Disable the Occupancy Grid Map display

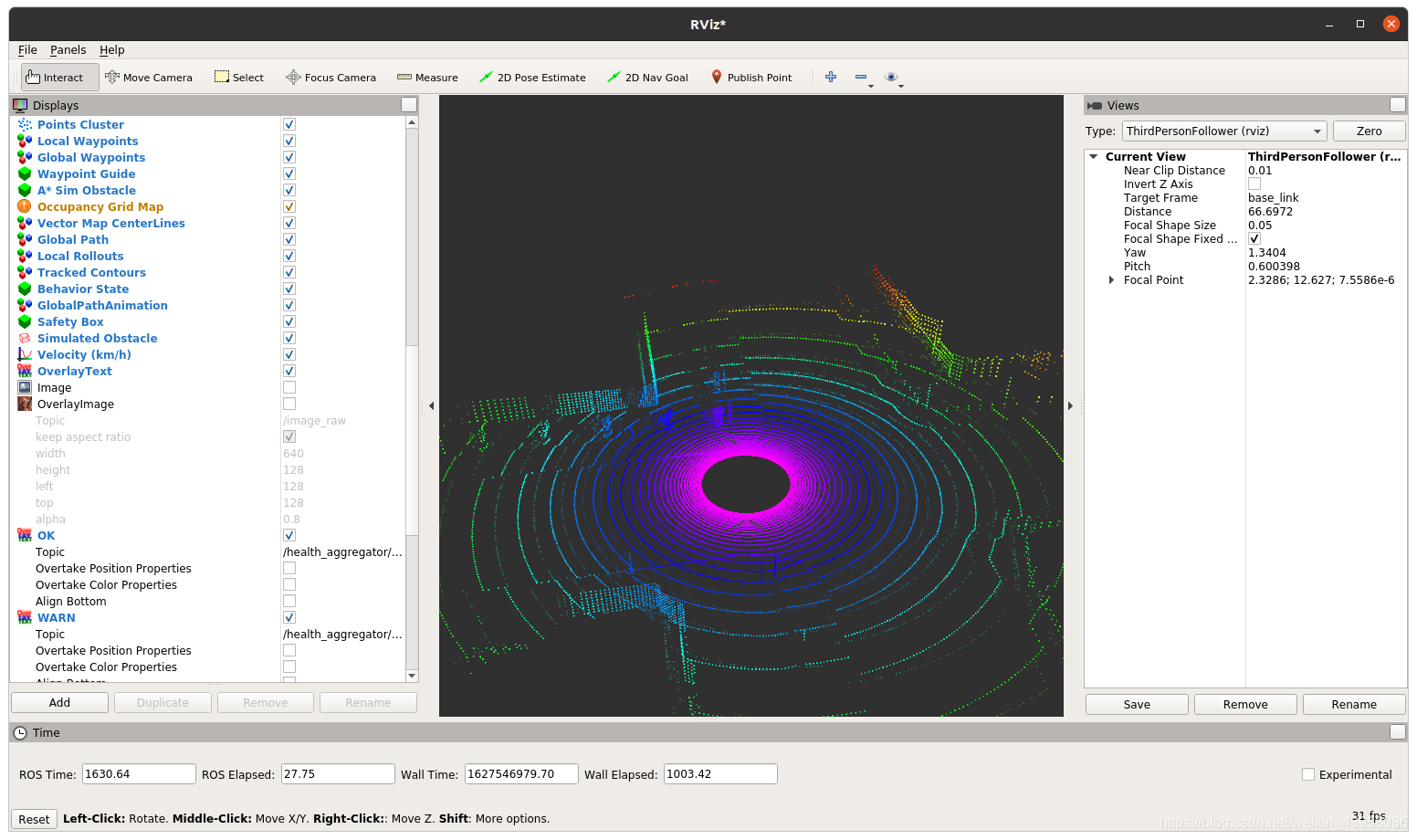pos(289,206)
